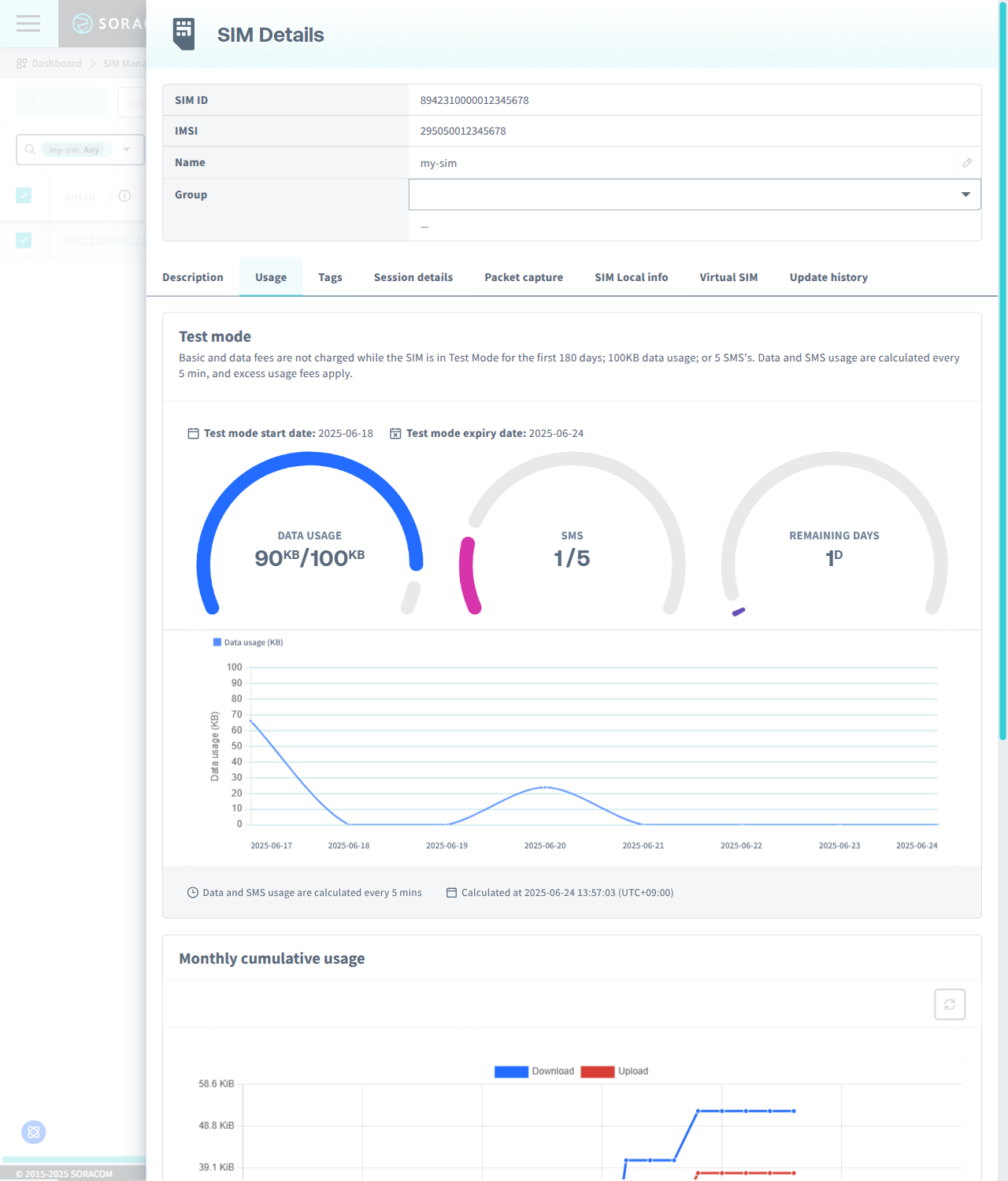
Task: Click the vertical scrollbar of the details panel
Action: 1002,394
